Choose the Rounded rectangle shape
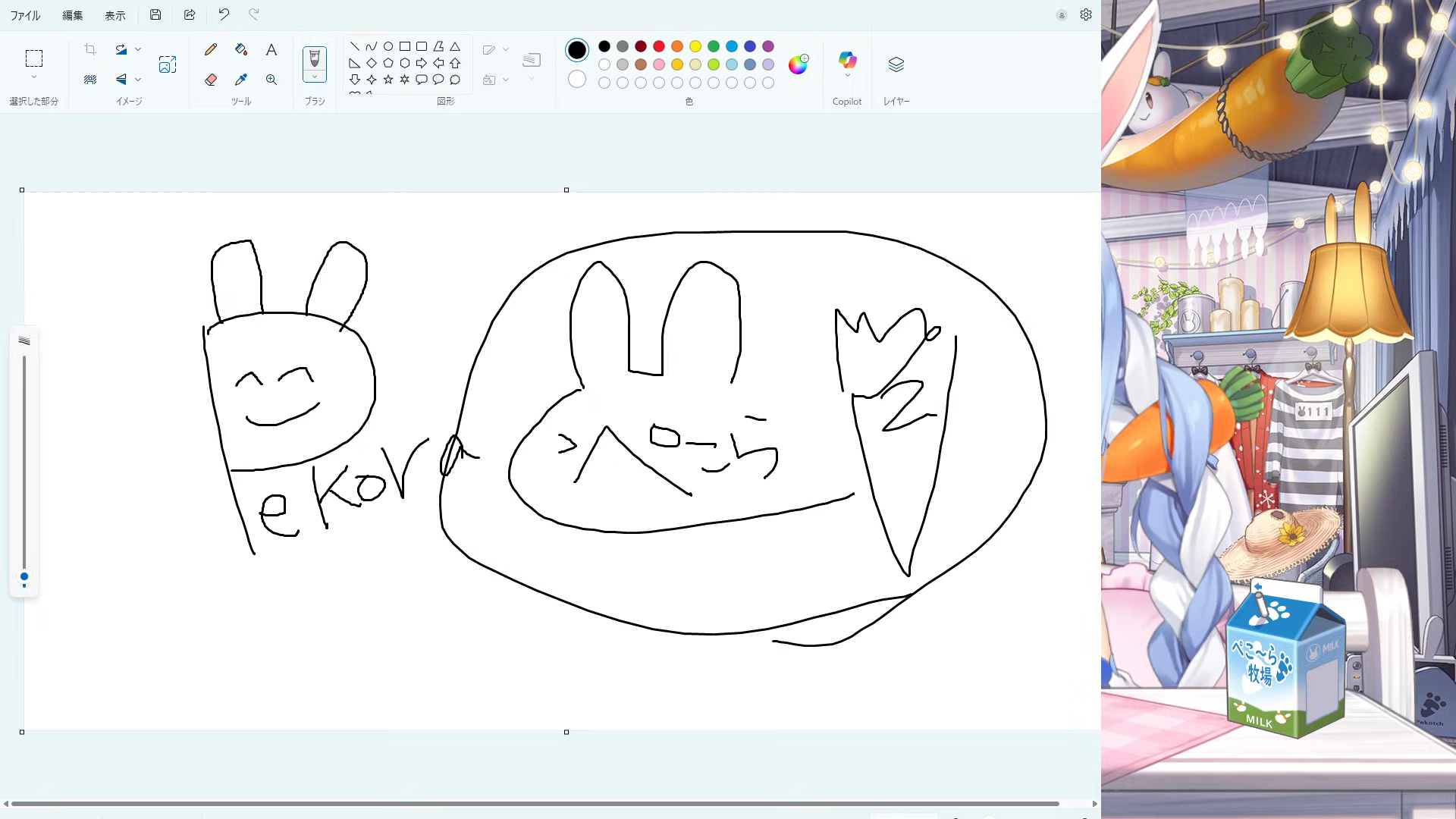 pos(422,46)
